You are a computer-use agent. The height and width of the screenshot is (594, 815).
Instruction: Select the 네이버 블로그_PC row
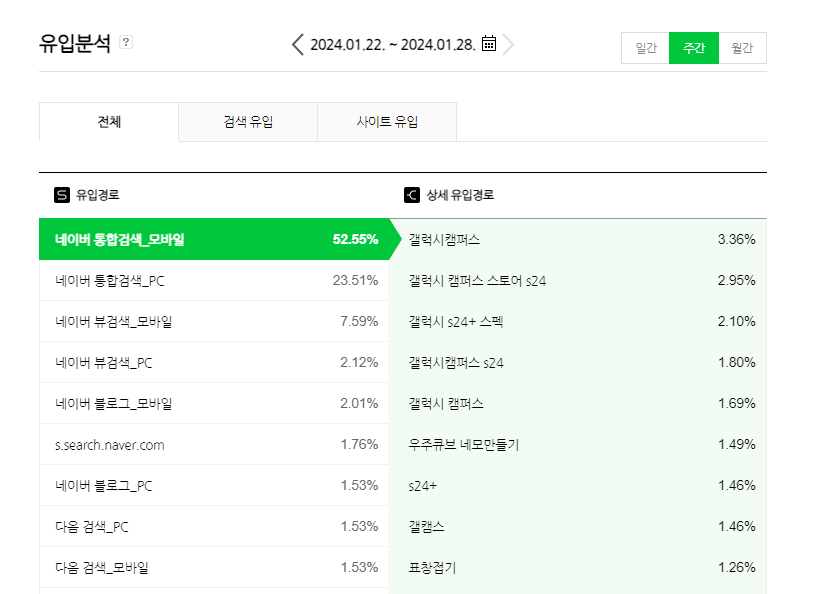tap(214, 485)
